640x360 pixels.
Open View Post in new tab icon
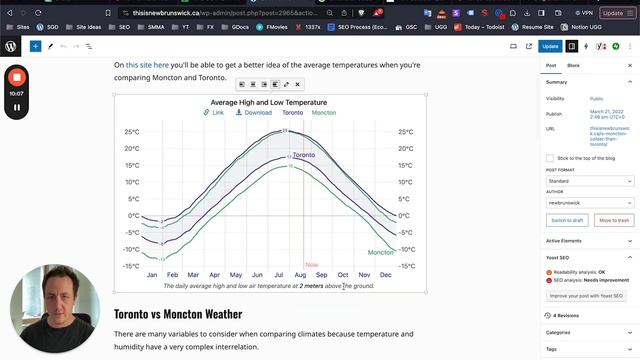pyautogui.click(x=529, y=47)
